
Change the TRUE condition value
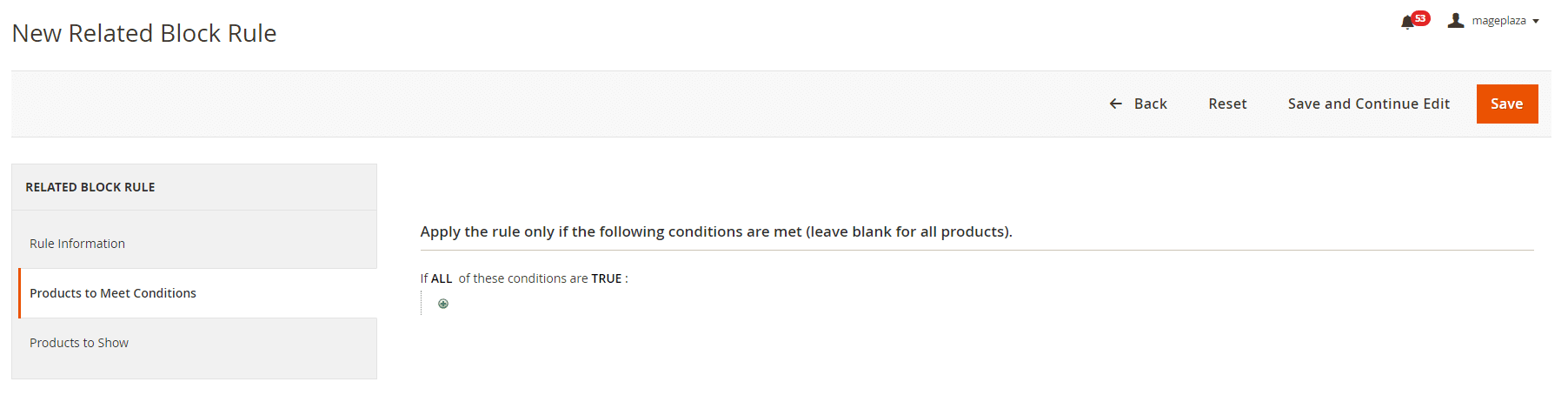607,278
